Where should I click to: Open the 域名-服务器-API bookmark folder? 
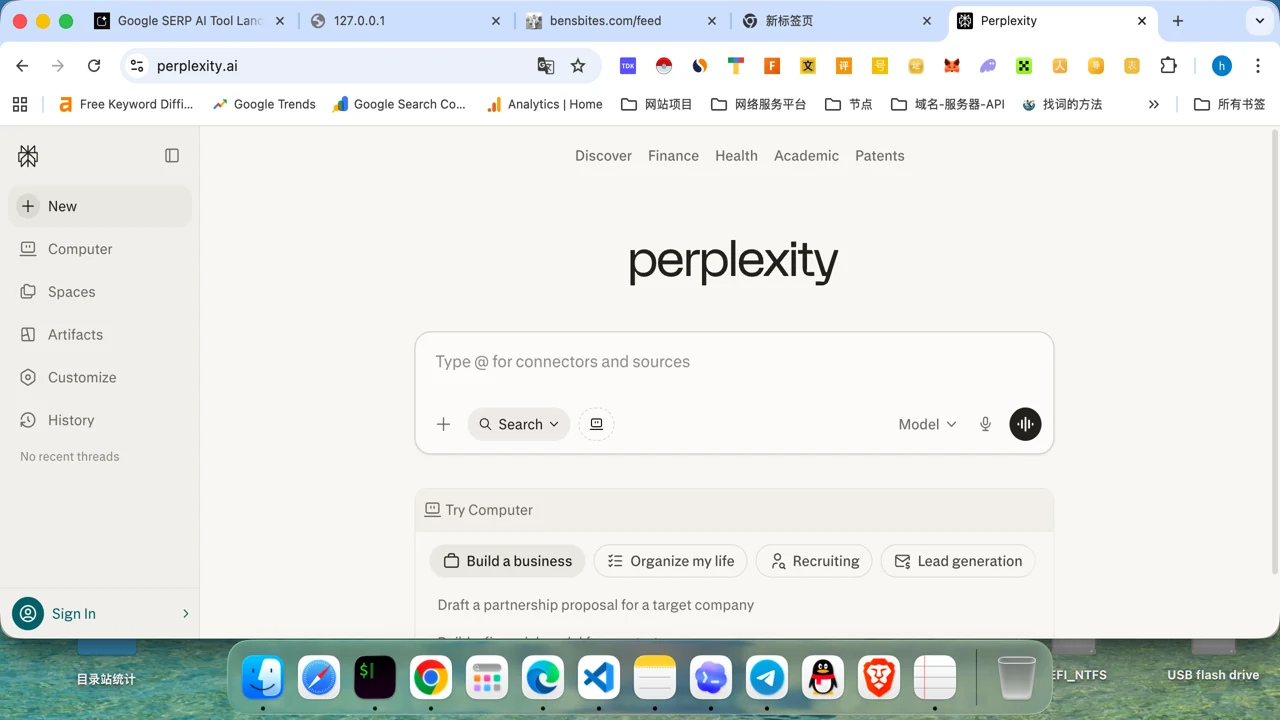click(x=948, y=104)
